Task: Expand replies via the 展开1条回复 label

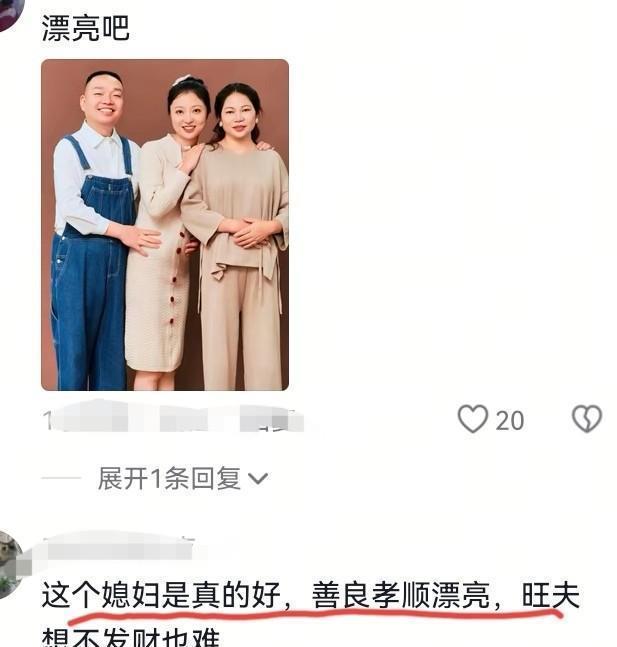Action: click(x=169, y=479)
